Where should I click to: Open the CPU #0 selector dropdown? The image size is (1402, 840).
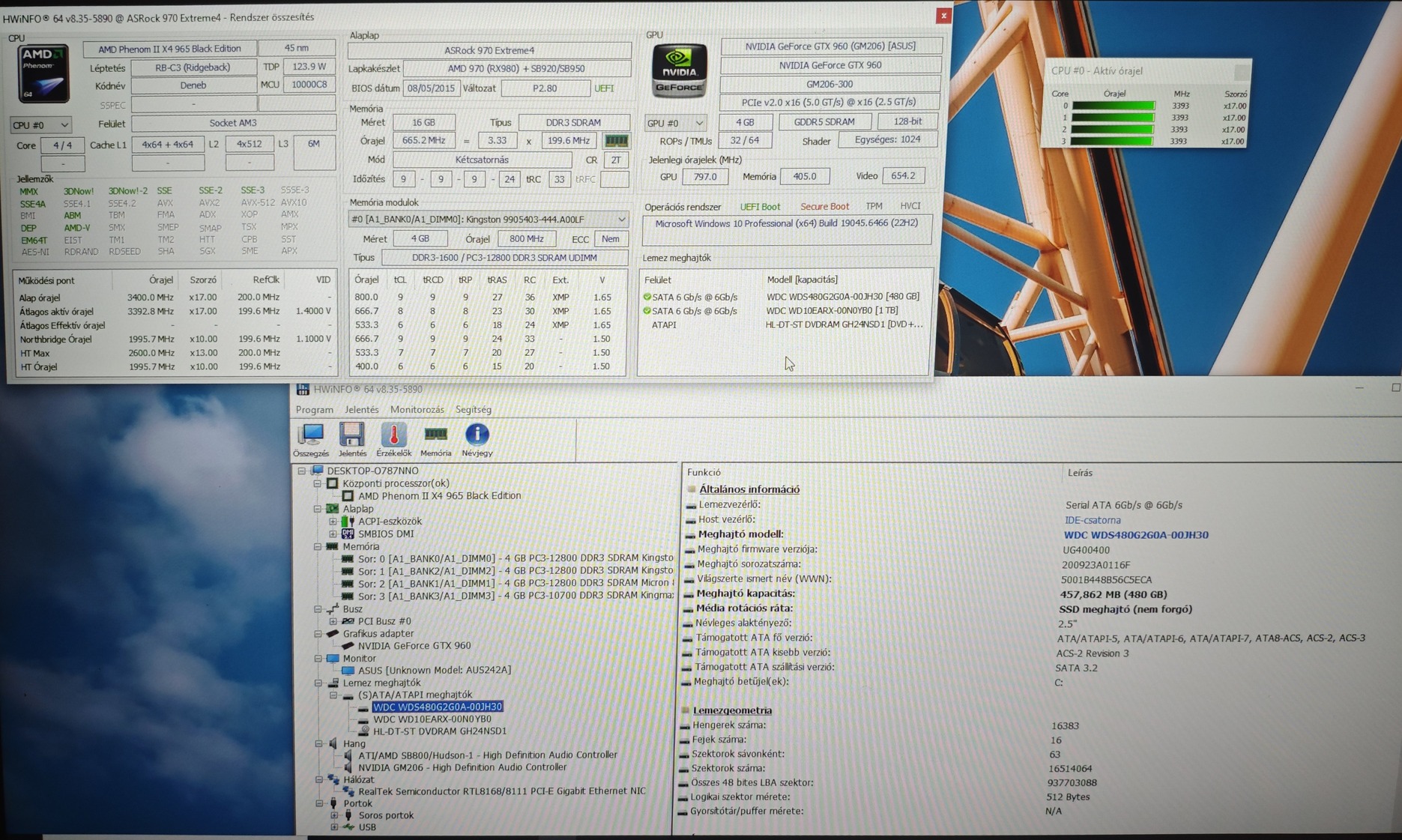(40, 125)
